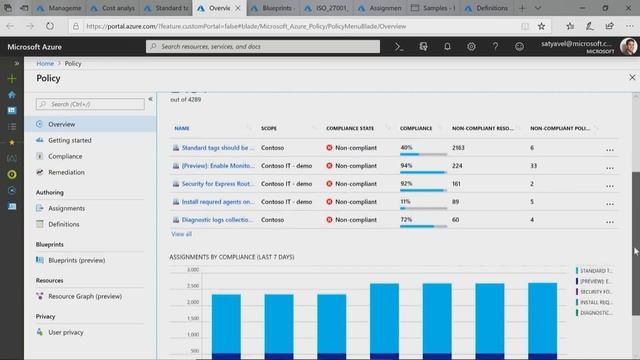Open more options for Standard tags row
Image resolution: width=640 pixels, height=360 pixels.
click(x=610, y=150)
